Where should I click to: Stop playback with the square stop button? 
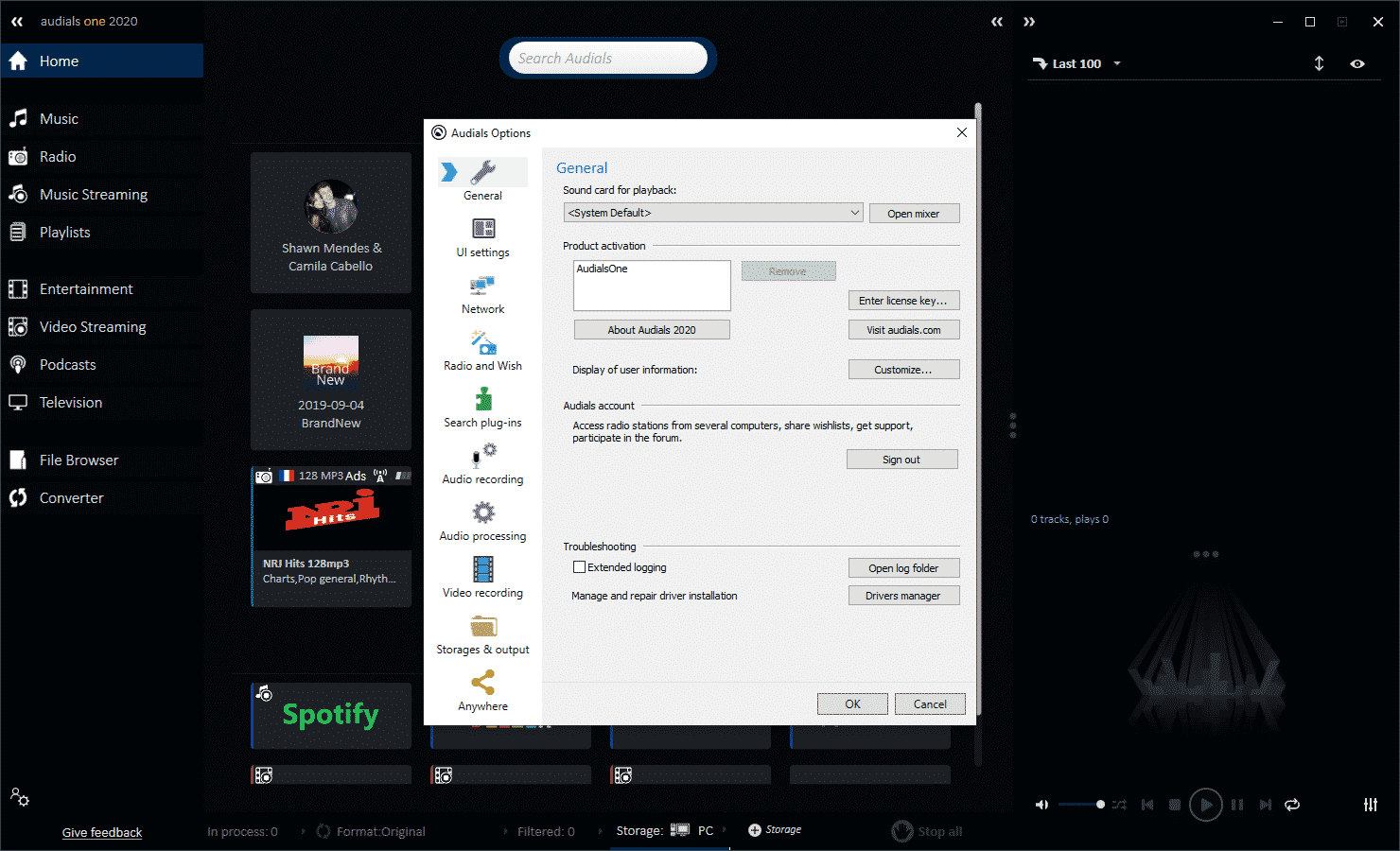pos(1175,805)
